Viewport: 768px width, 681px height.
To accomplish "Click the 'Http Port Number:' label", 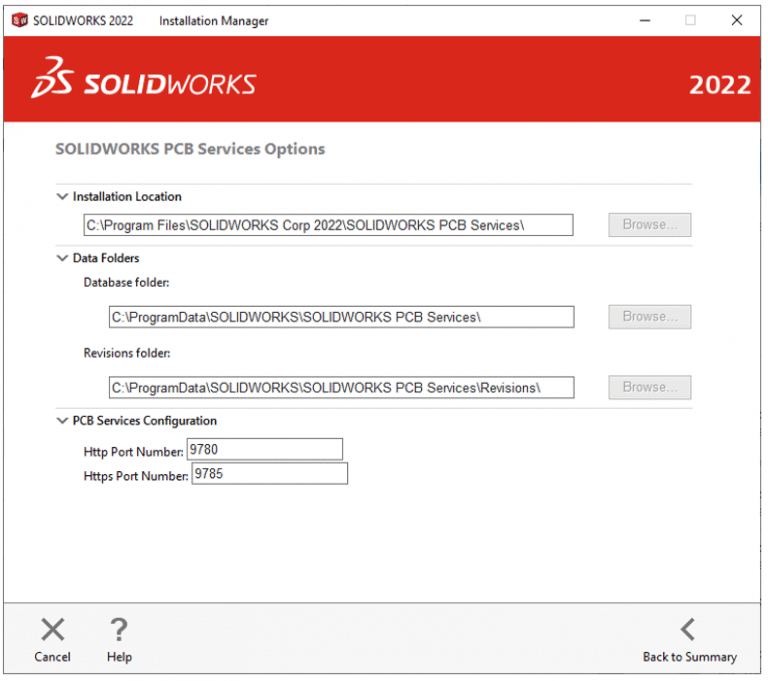I will pyautogui.click(x=133, y=452).
